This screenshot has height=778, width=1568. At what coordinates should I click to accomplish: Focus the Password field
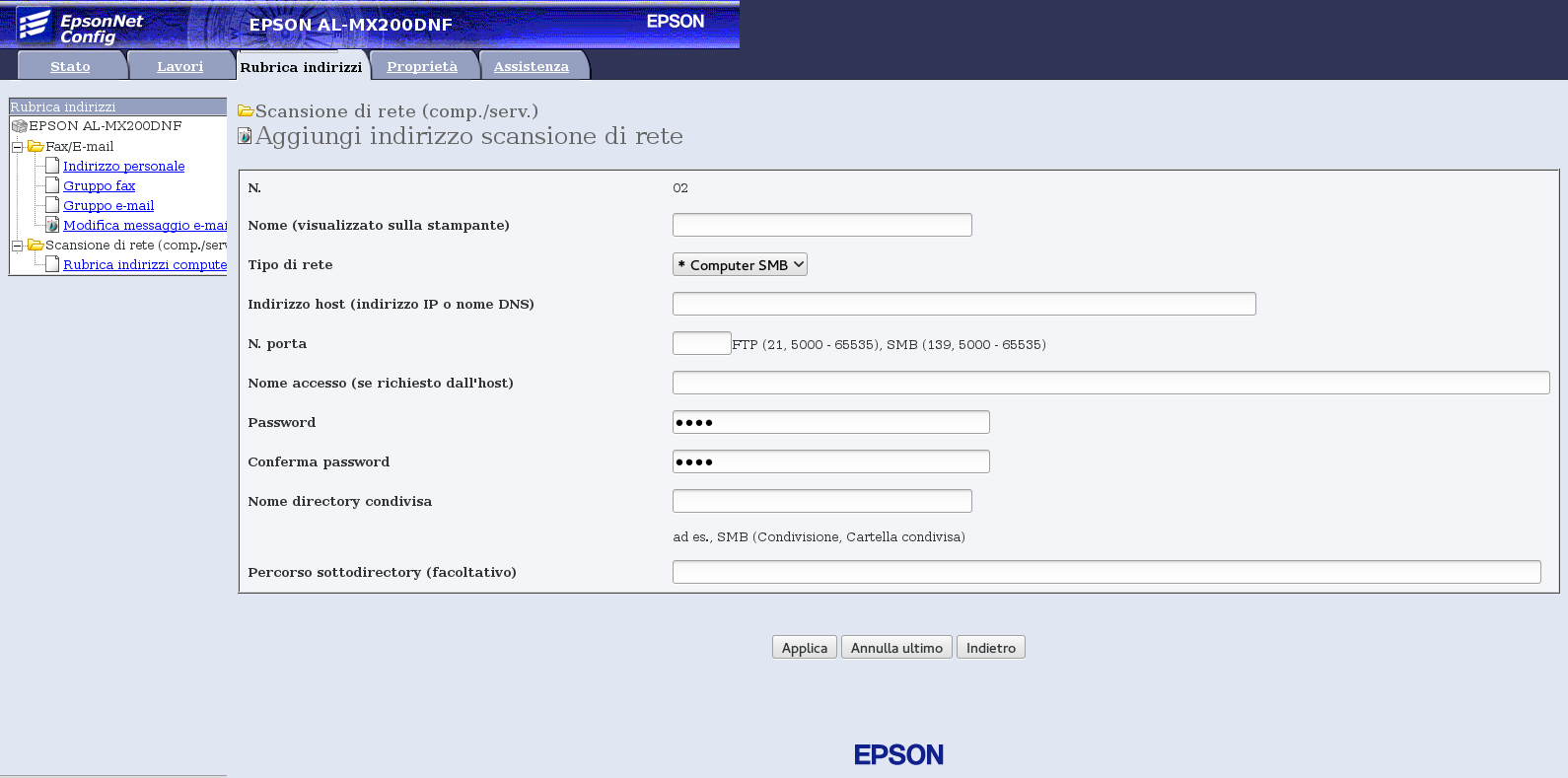[831, 422]
